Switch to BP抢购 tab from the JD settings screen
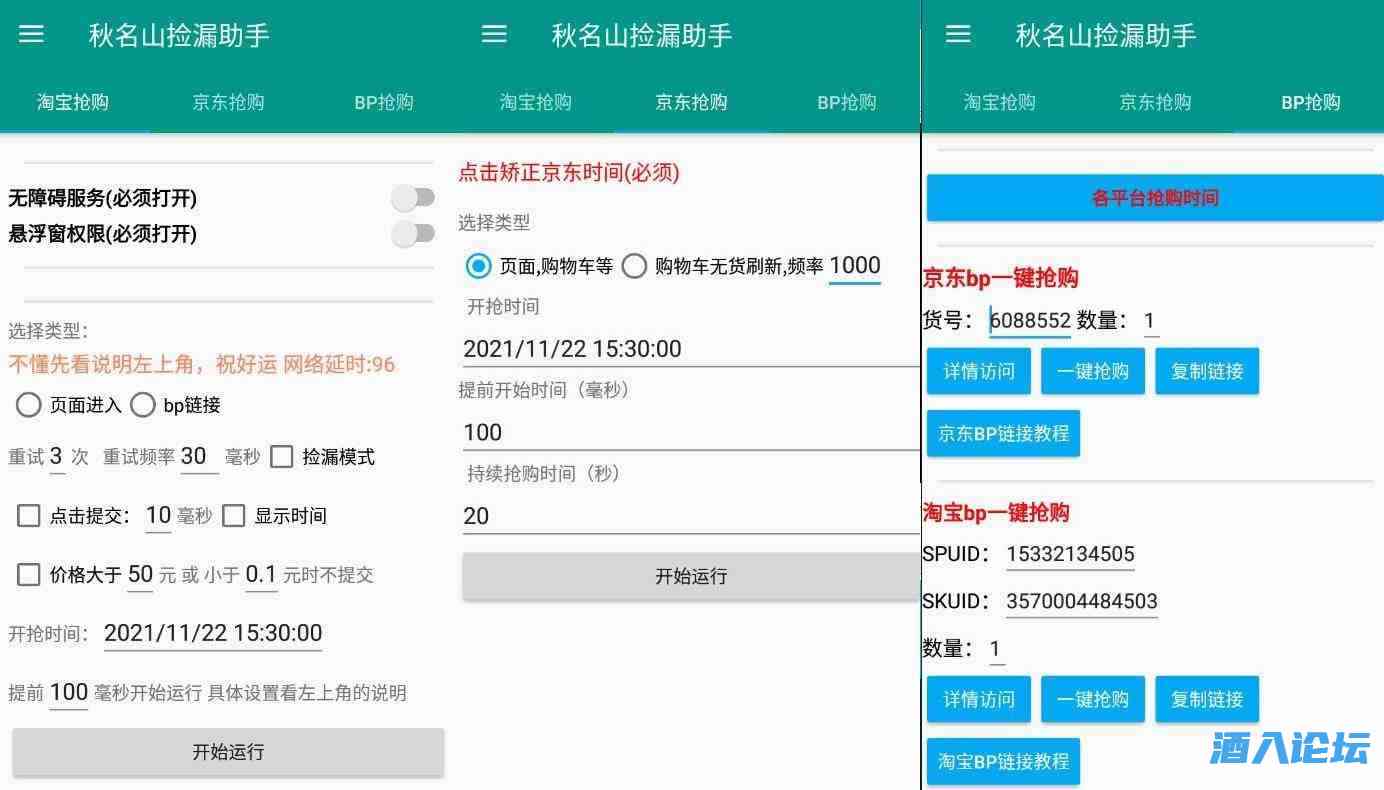 coord(847,102)
